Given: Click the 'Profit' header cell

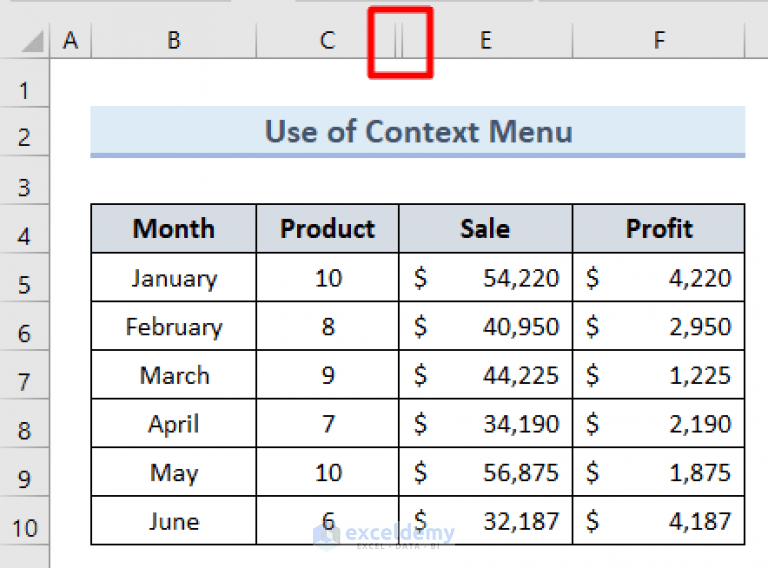Looking at the screenshot, I should 659,229.
